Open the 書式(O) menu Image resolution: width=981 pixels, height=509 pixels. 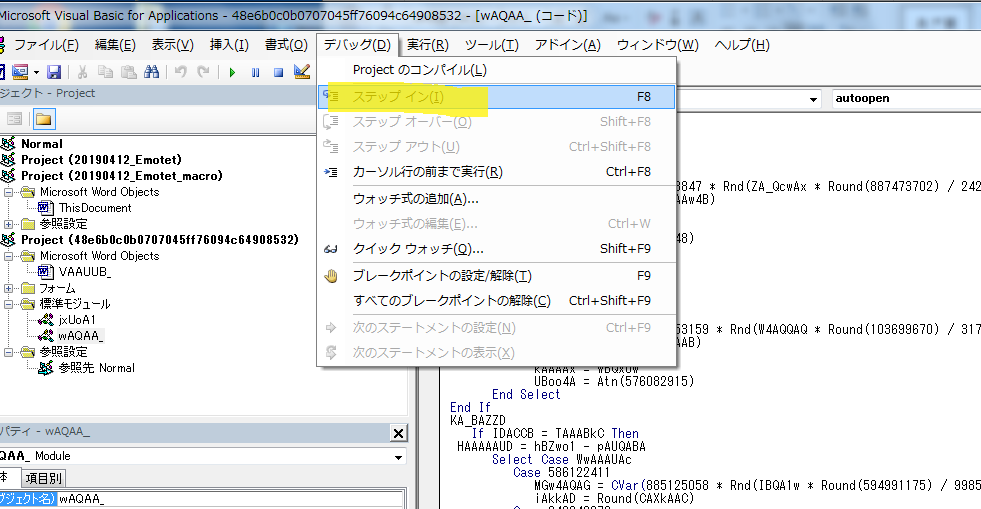pos(286,45)
